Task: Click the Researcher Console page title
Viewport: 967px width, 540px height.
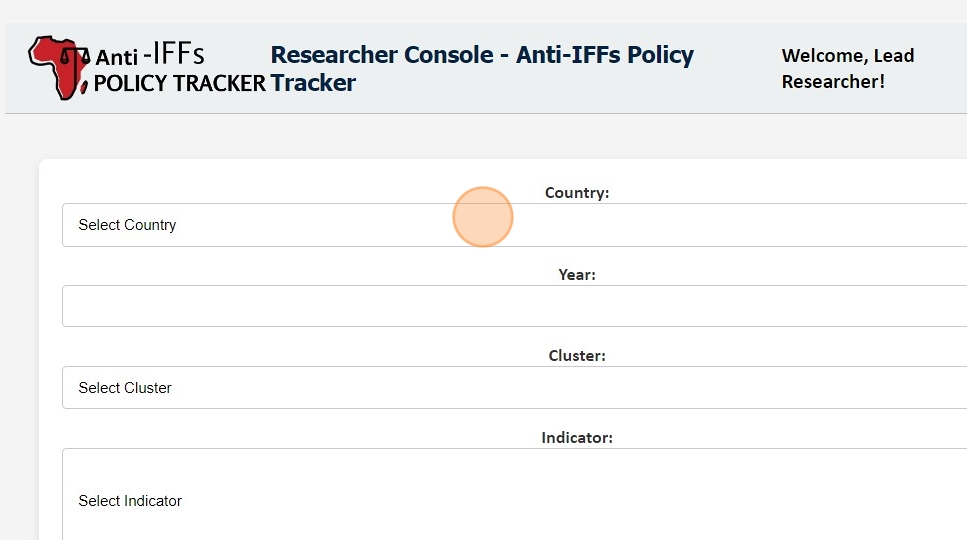Action: (481, 55)
